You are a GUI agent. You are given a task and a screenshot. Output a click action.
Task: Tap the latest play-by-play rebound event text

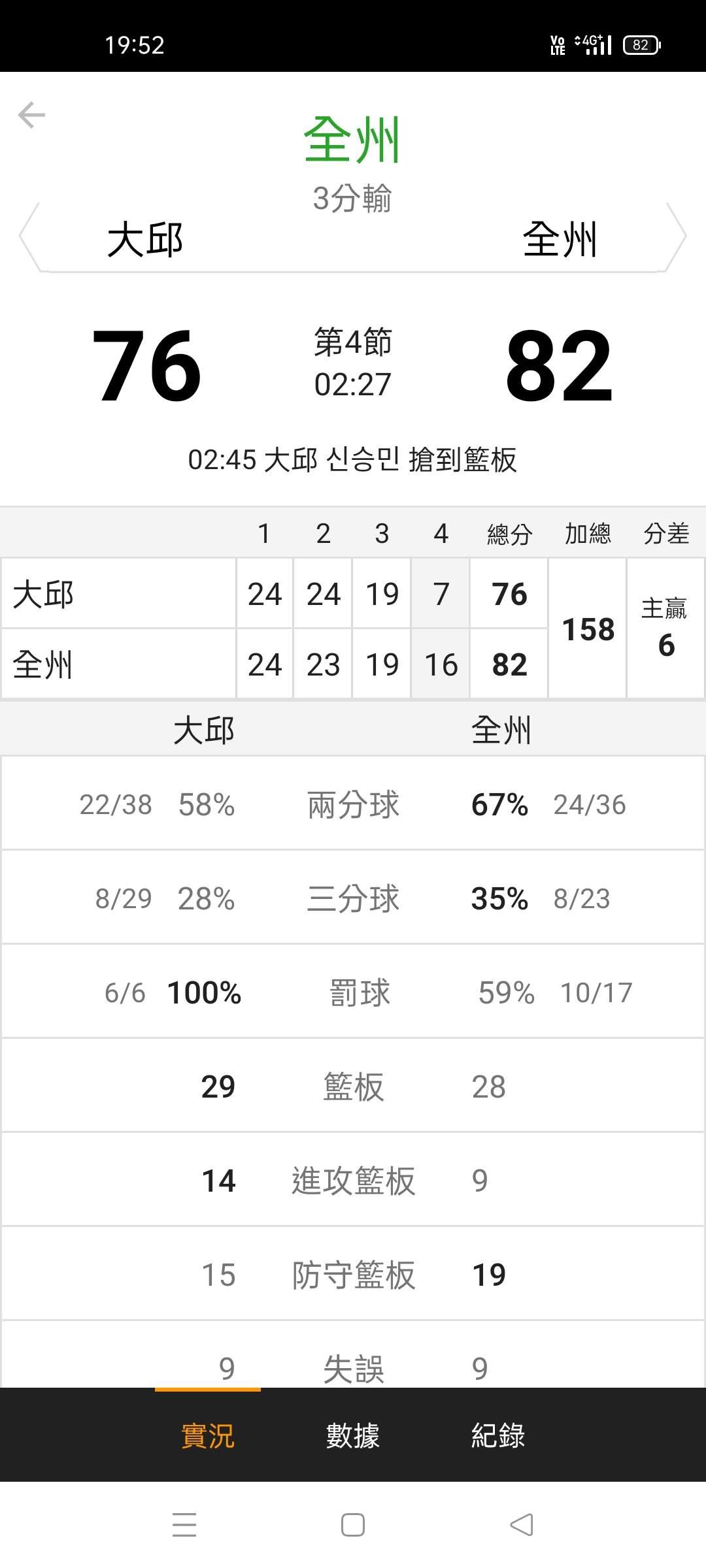[x=352, y=459]
